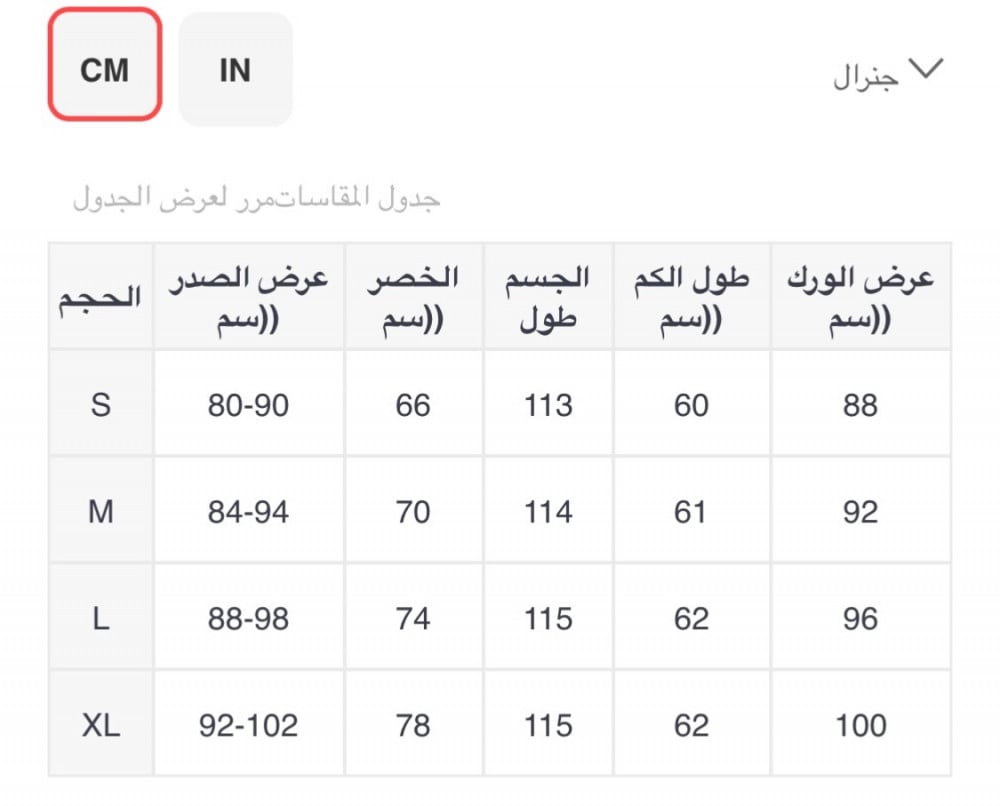Select the XL size row header

(x=100, y=725)
